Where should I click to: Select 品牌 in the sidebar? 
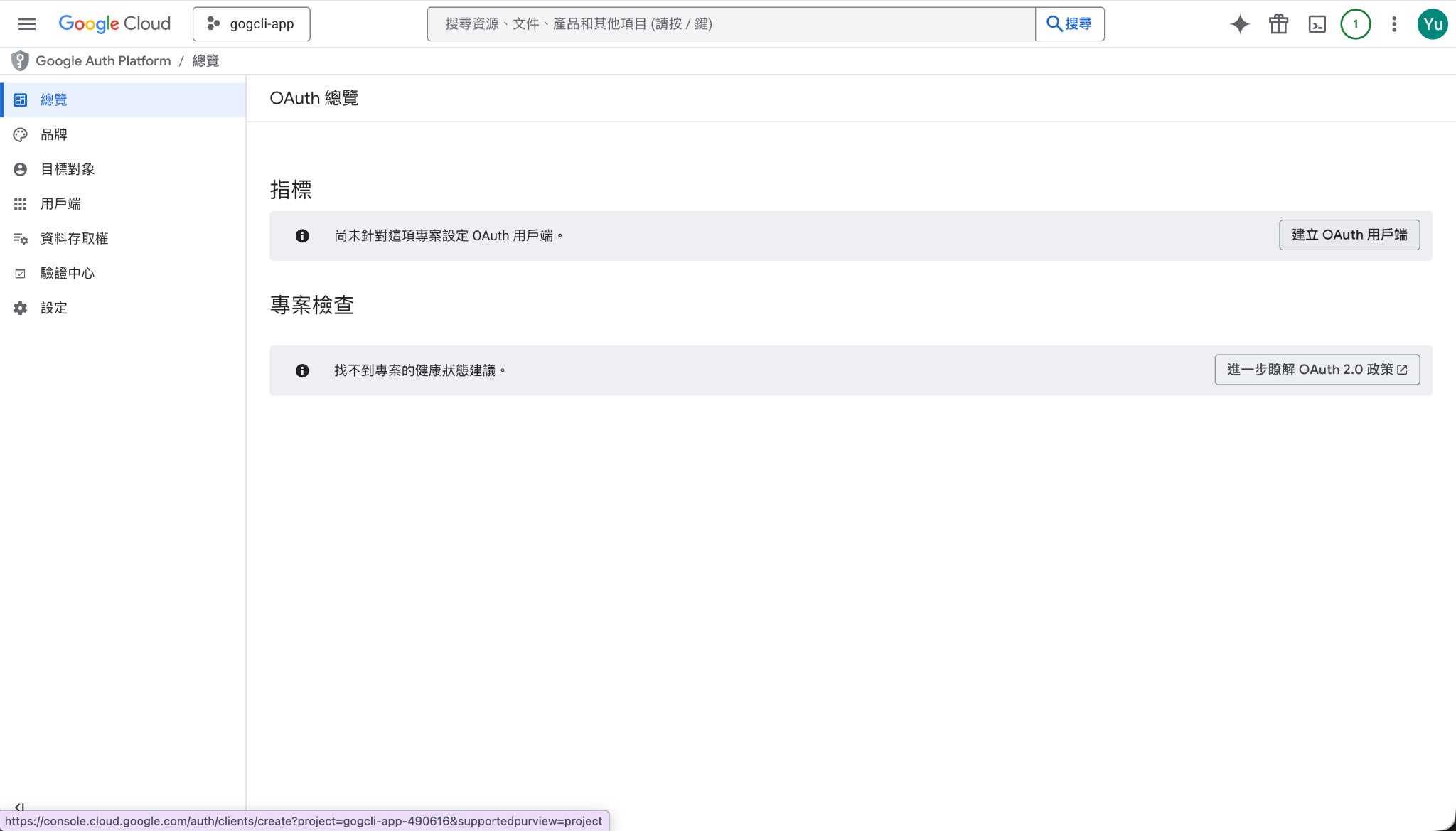pos(54,134)
